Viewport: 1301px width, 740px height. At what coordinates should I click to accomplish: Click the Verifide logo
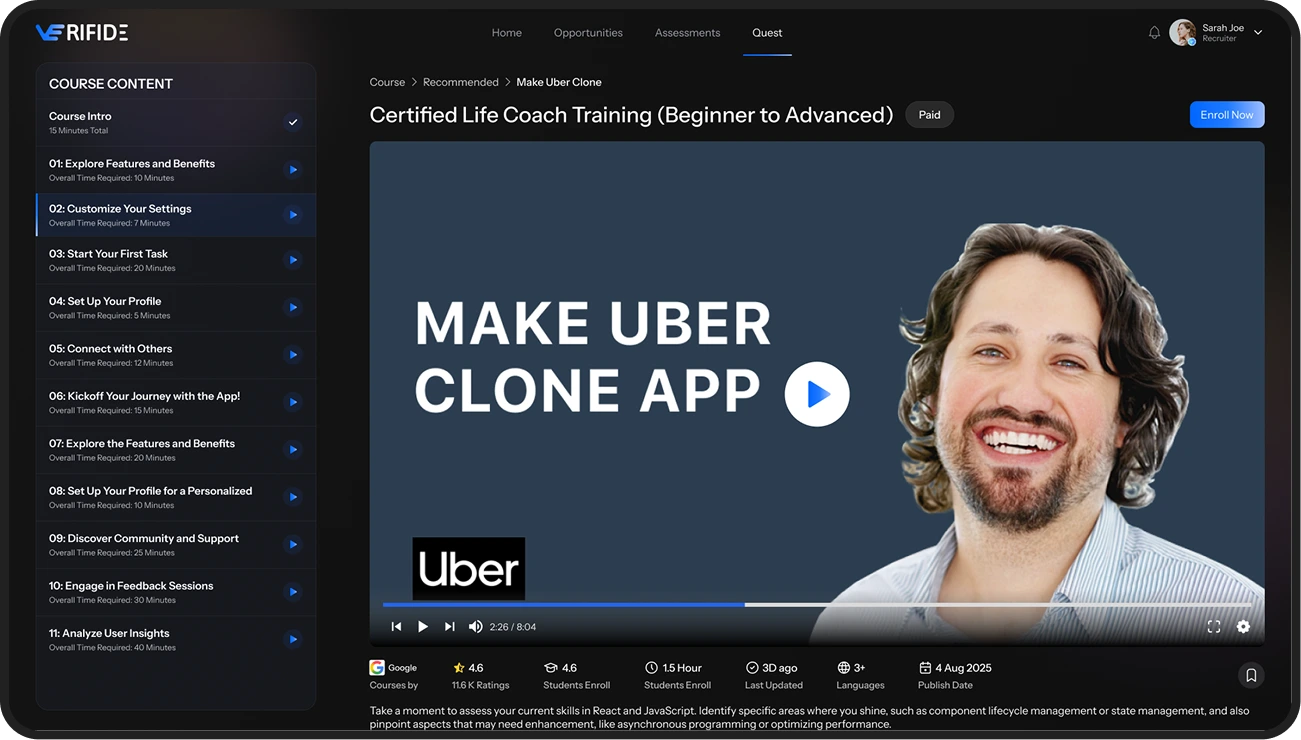pyautogui.click(x=82, y=33)
